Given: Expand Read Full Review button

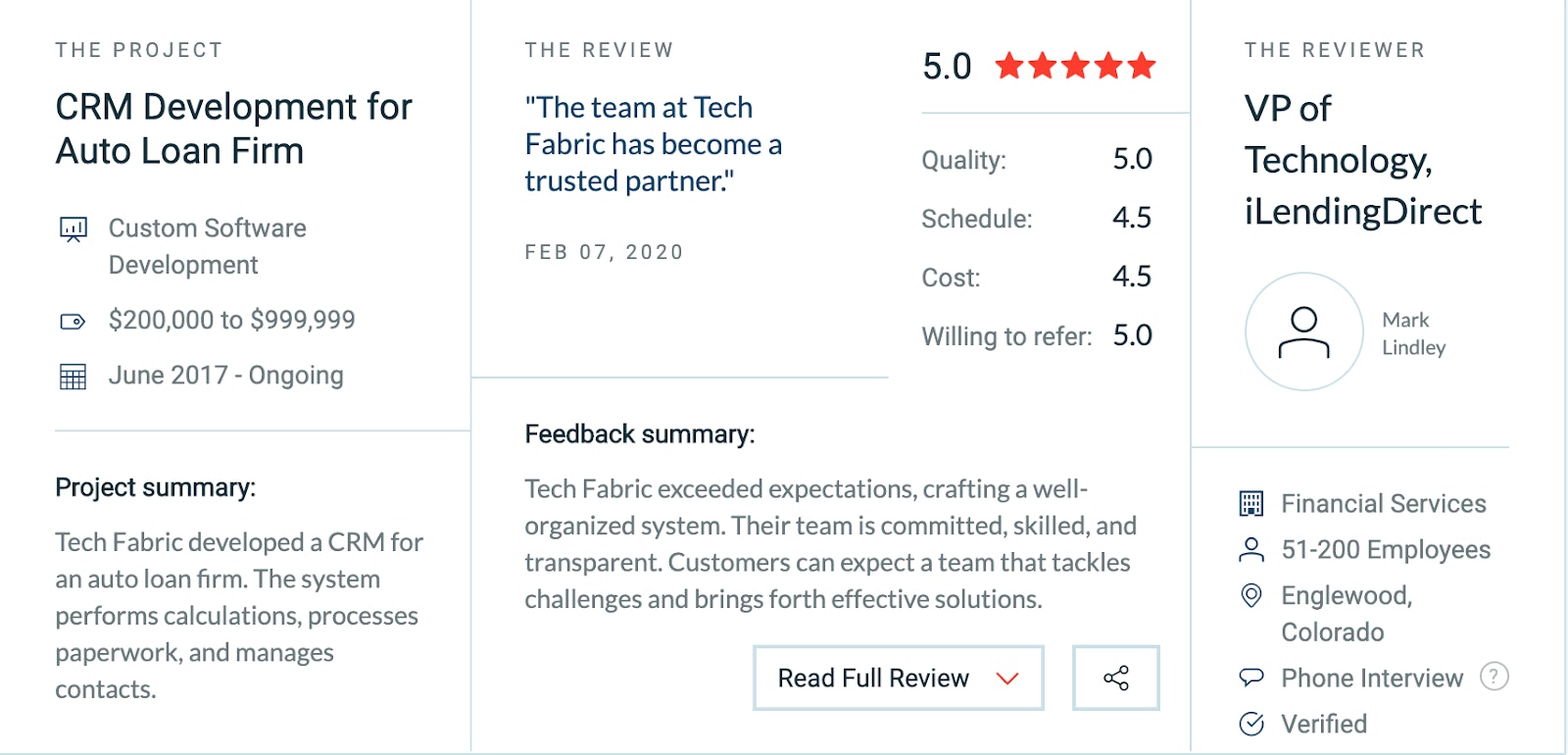Looking at the screenshot, I should 899,678.
